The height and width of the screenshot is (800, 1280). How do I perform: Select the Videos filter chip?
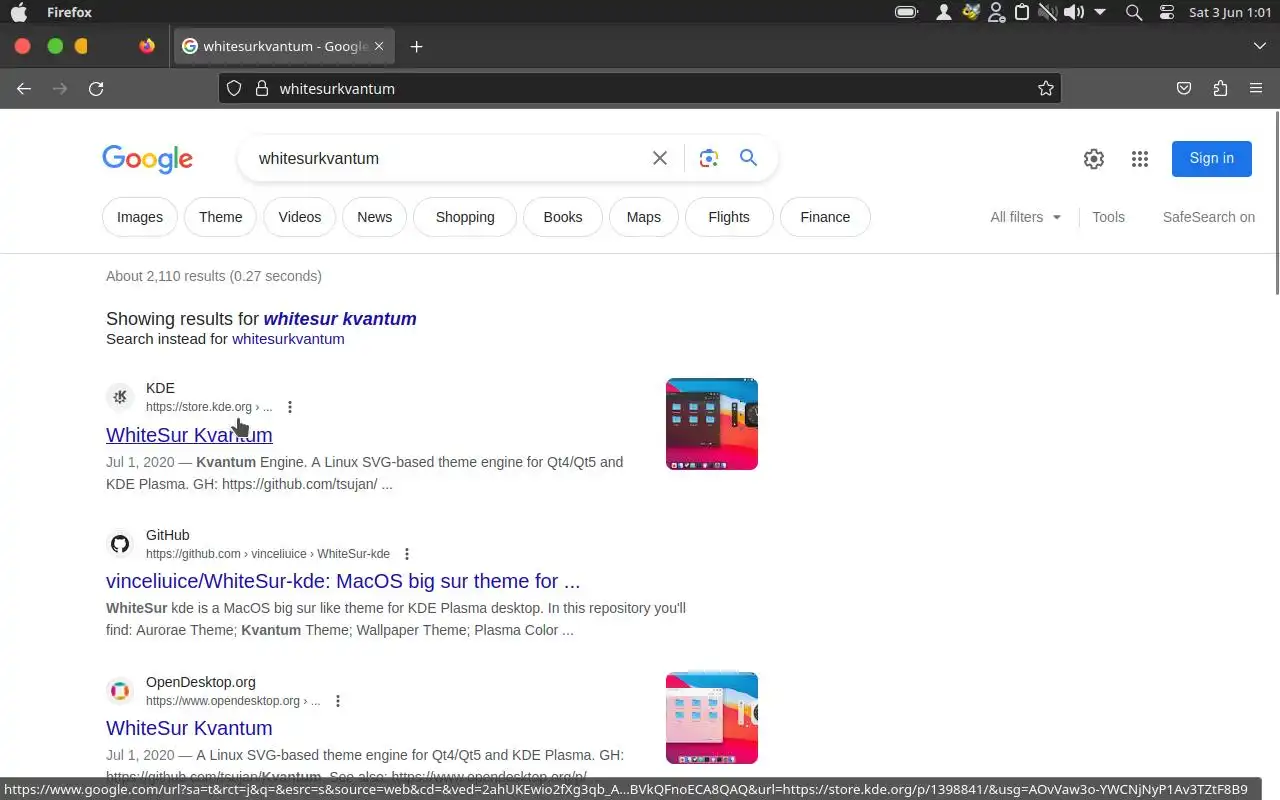coord(300,217)
